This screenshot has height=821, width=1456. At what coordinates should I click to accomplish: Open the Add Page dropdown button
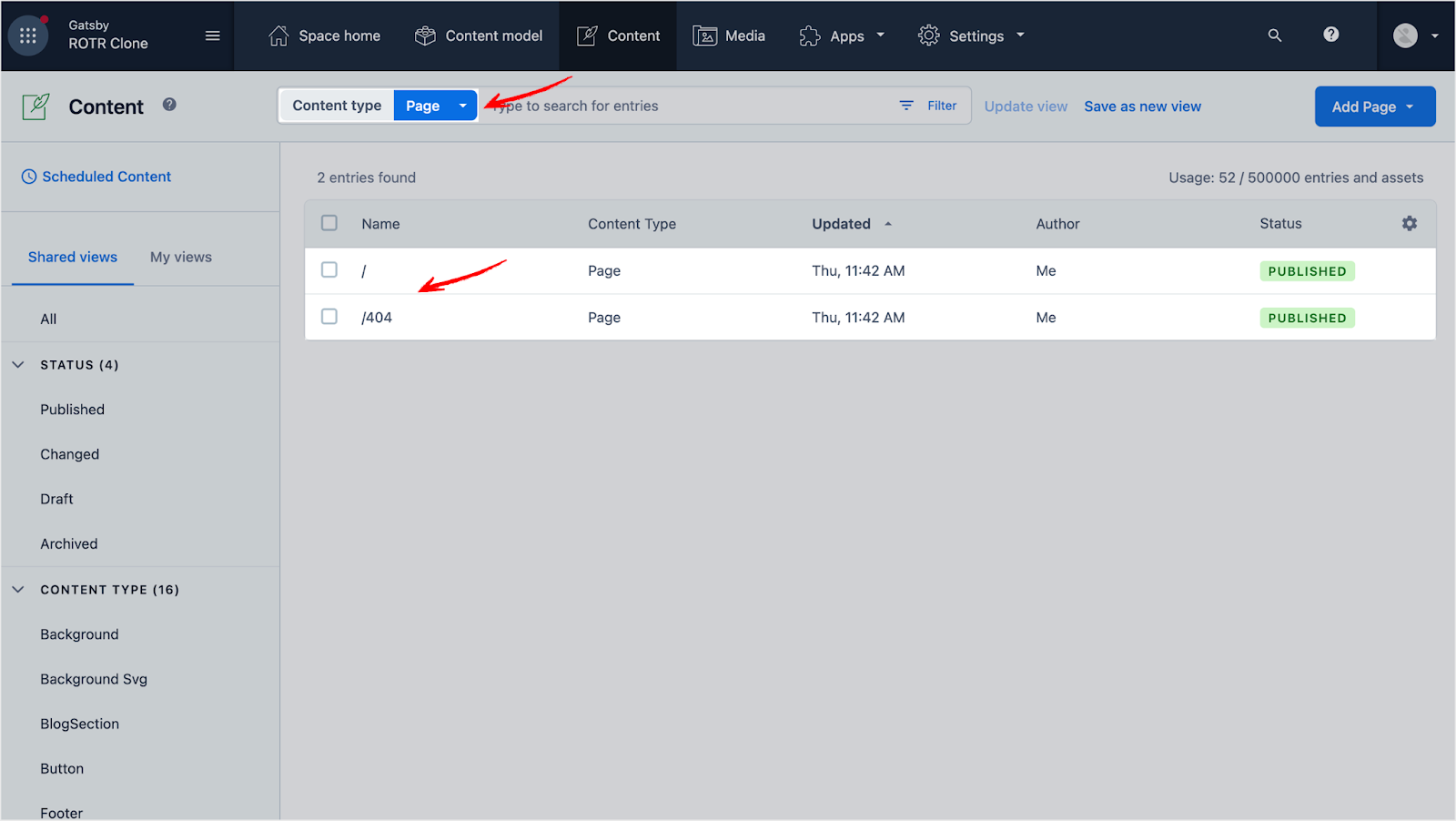click(x=1375, y=106)
